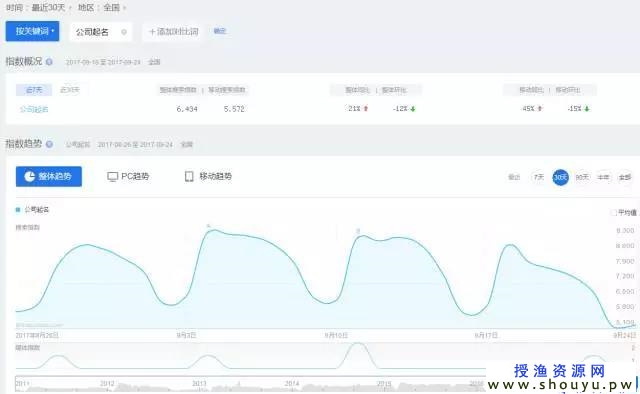
Task: Click the green down arrow beside -15%
Action: pos(587,109)
